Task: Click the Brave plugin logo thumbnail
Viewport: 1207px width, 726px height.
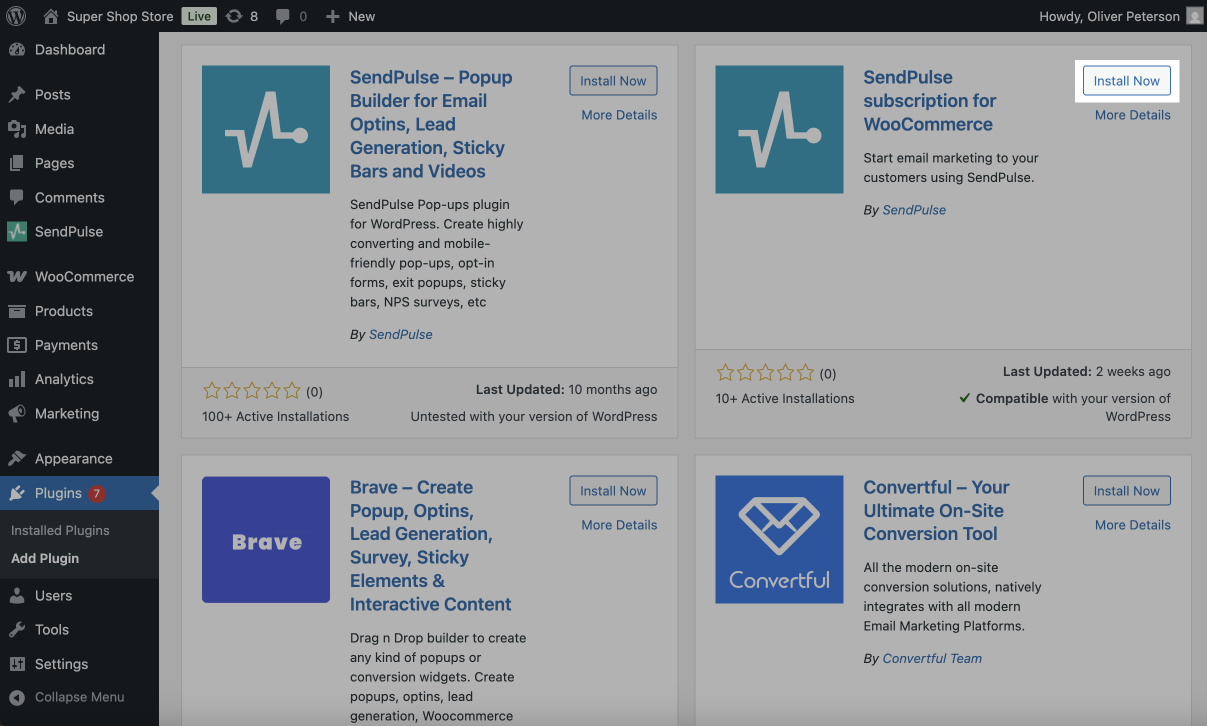Action: pyautogui.click(x=266, y=540)
